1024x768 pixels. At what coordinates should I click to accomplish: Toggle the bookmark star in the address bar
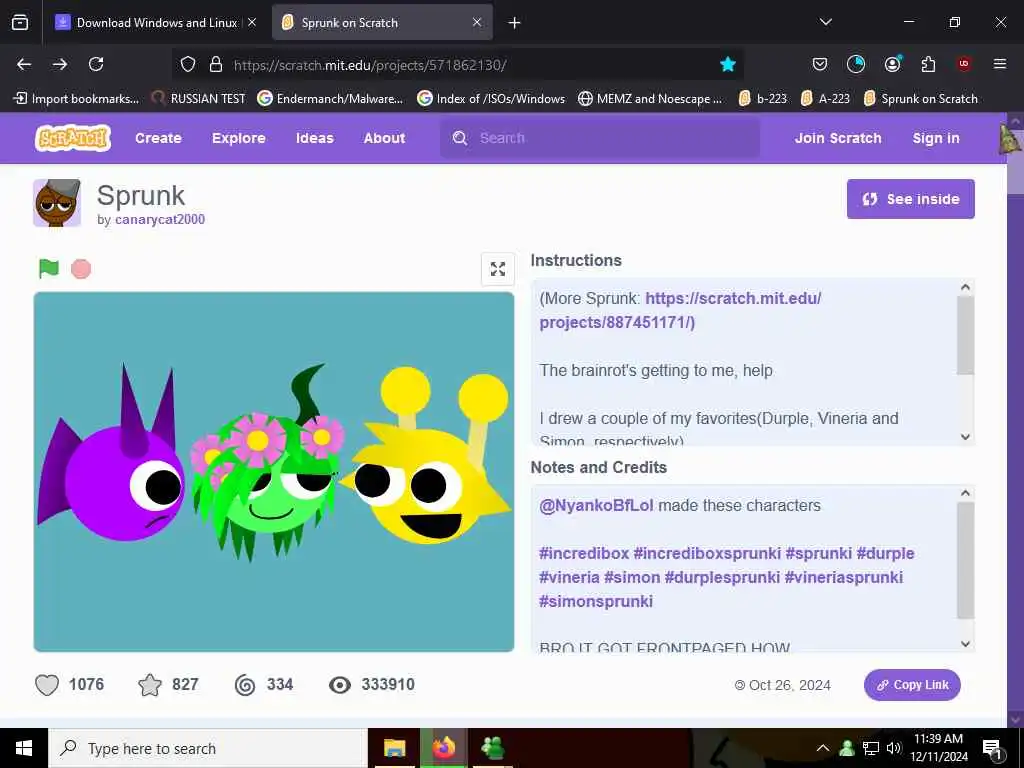pos(728,64)
